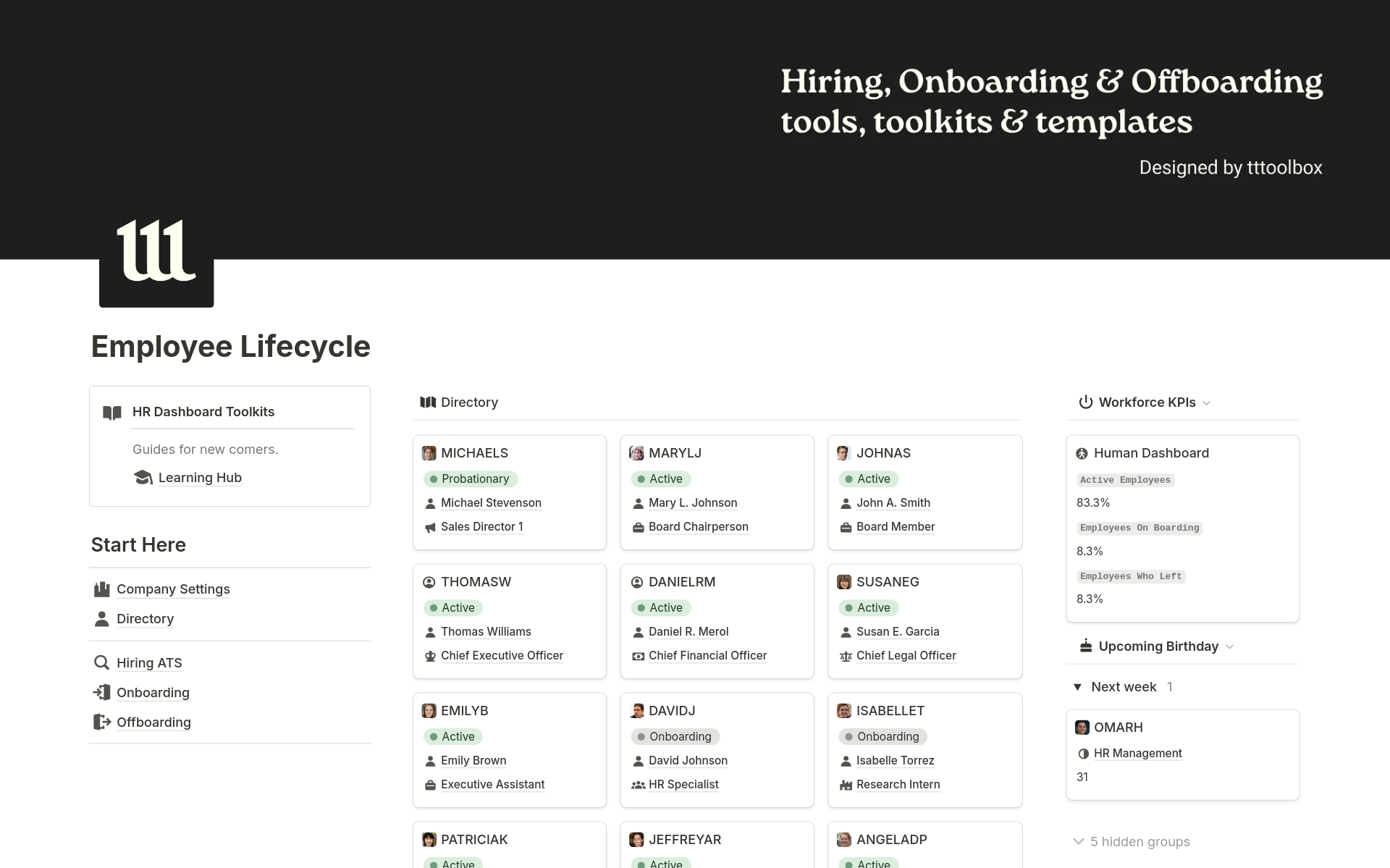Click the Active status tag on EMILYB
Viewport: 1390px width, 868px height.
click(x=453, y=737)
